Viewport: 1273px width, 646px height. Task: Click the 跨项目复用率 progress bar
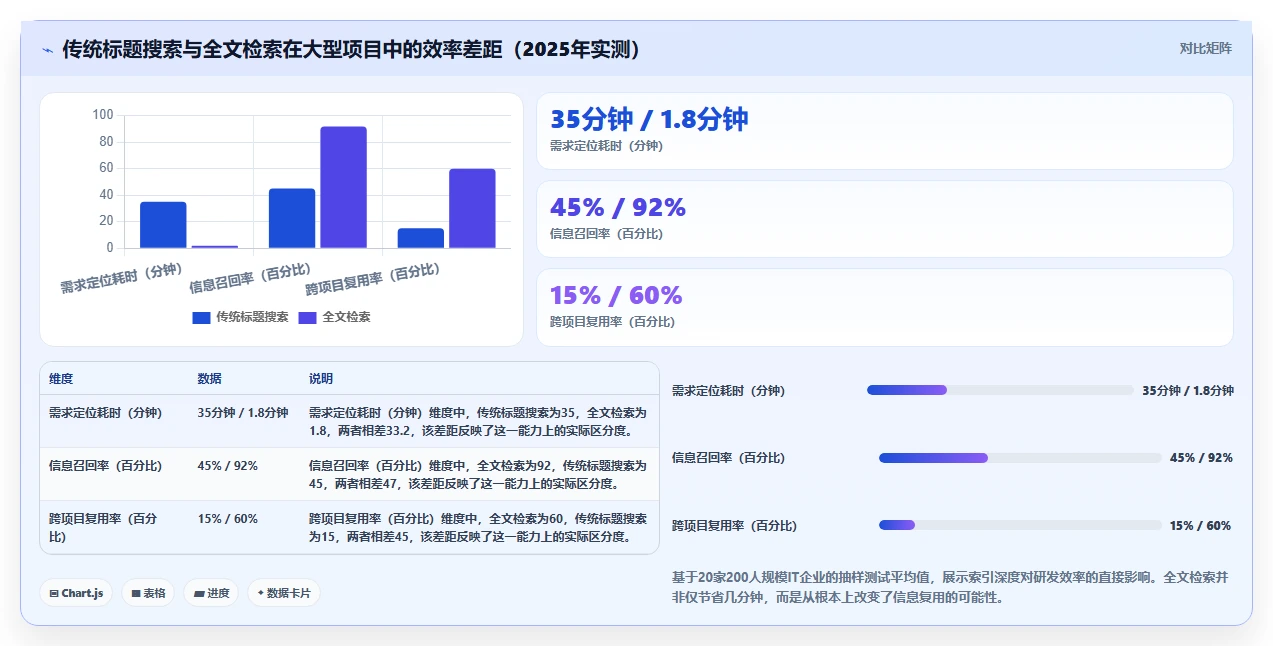pos(1020,525)
